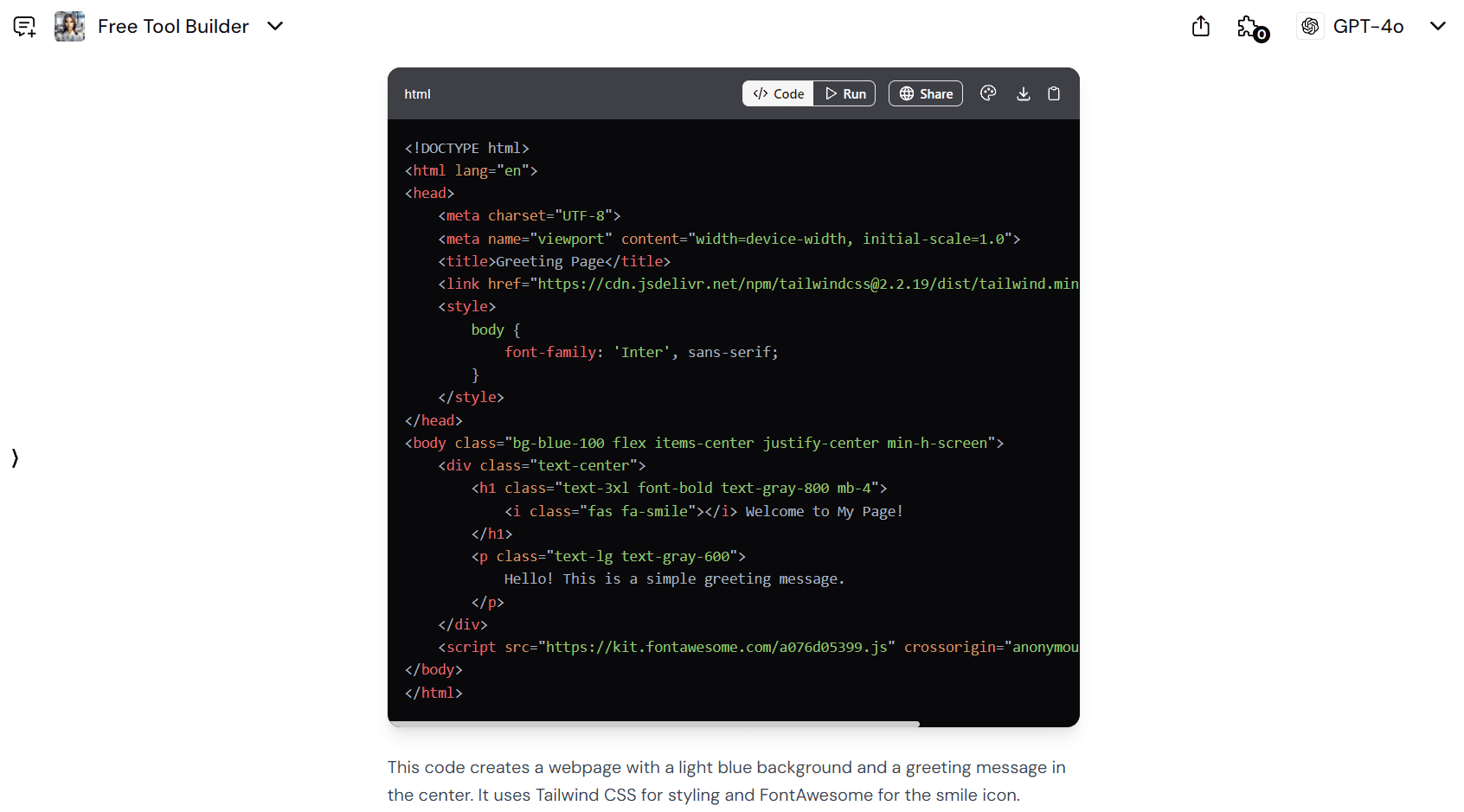Open the color theme palette icon
Screen dimensions: 1464x812
988,93
